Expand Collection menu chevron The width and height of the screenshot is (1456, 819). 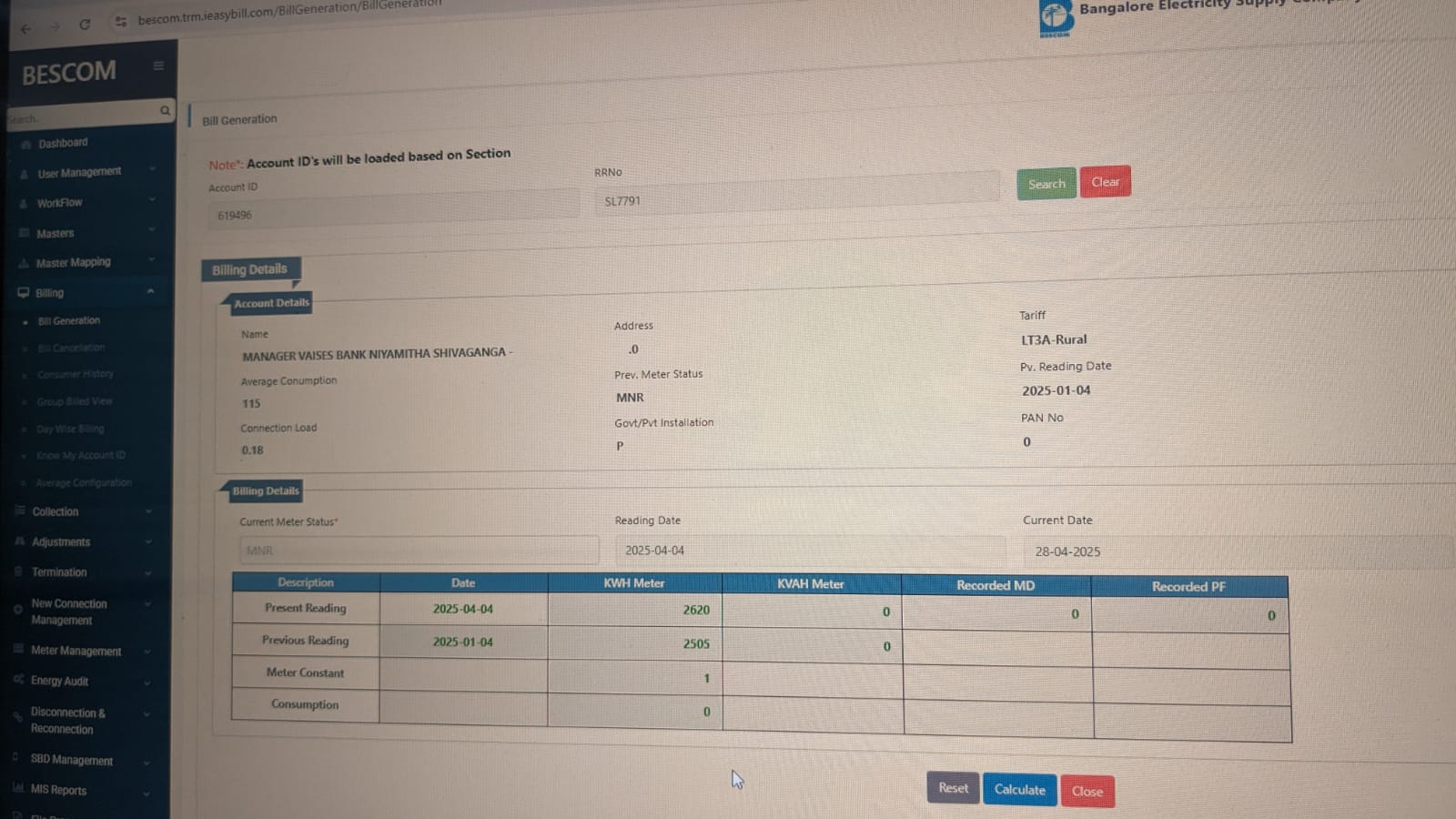pos(148,511)
